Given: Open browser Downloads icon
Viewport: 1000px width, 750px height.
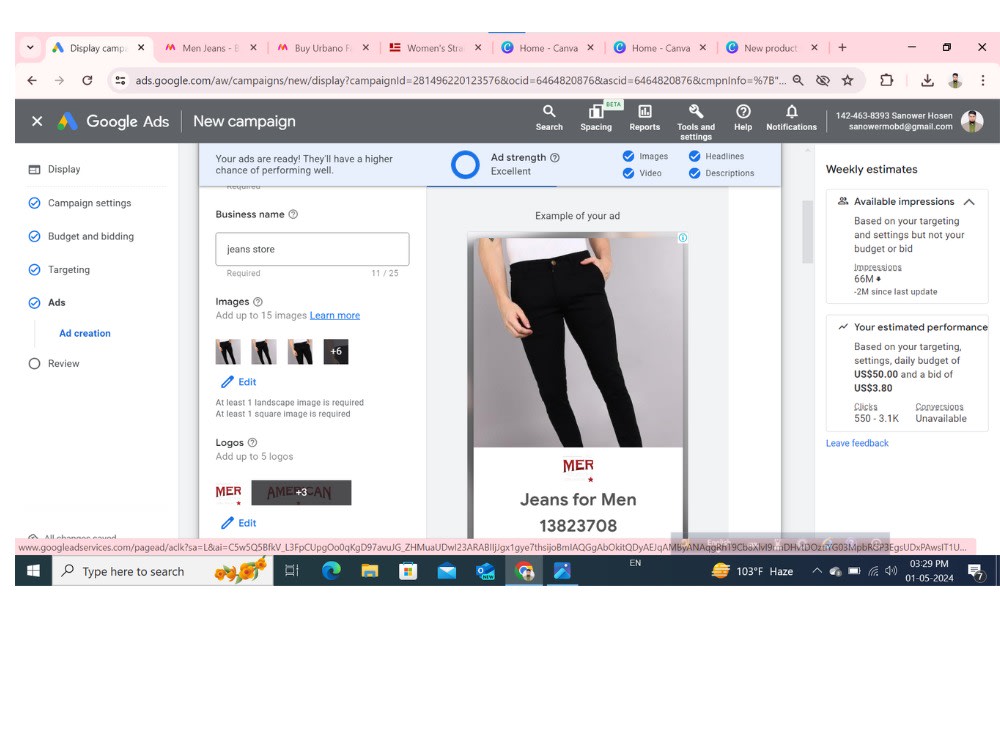Looking at the screenshot, I should [x=927, y=80].
